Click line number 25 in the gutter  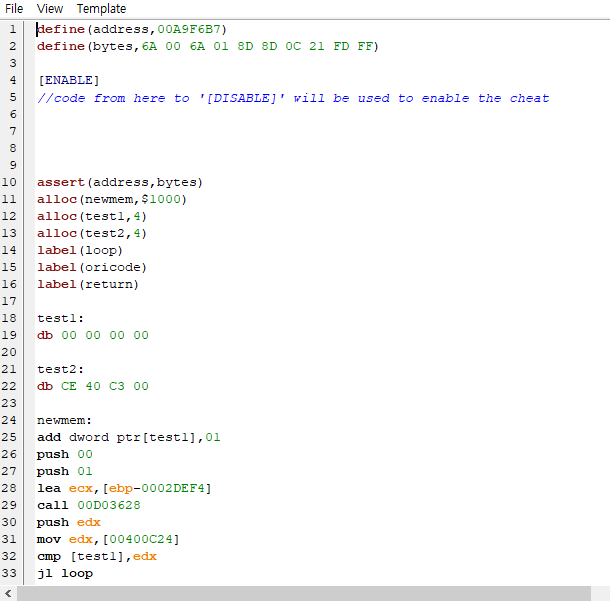(x=10, y=437)
